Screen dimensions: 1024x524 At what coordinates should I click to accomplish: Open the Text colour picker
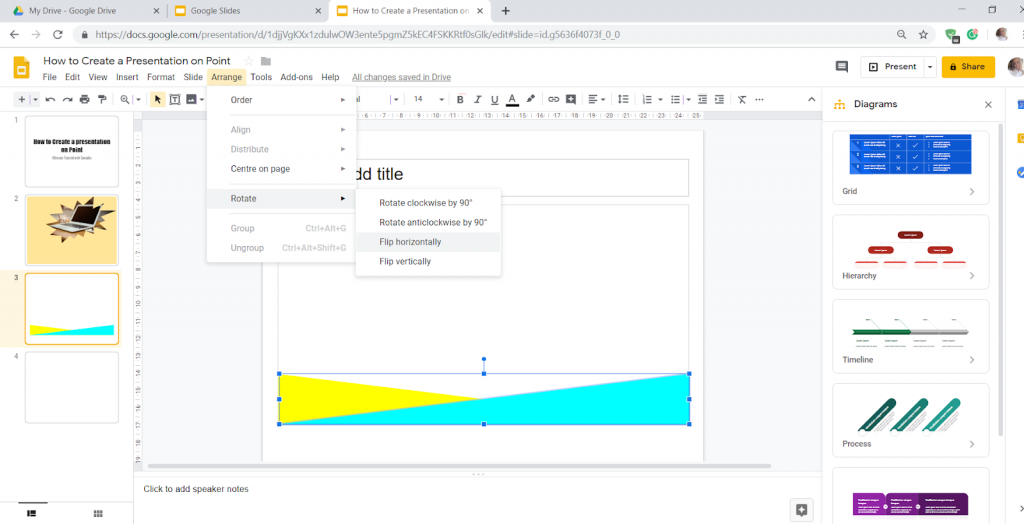(x=512, y=99)
